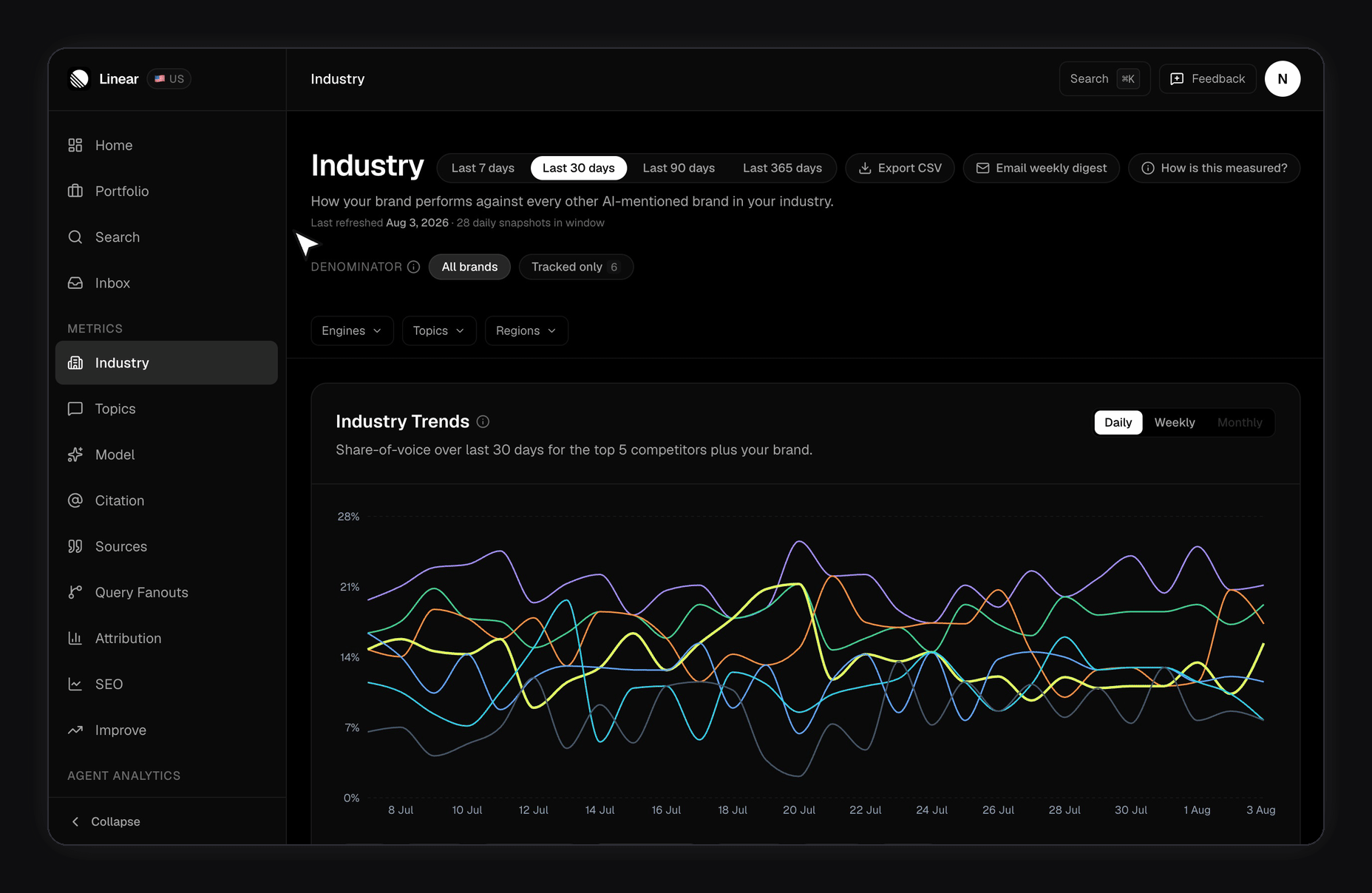Click the Improve trending arrow icon

(x=75, y=730)
